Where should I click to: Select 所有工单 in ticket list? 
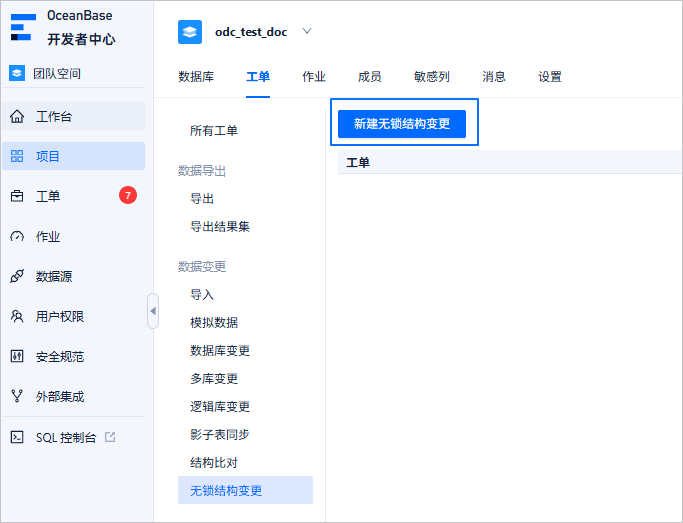click(214, 130)
